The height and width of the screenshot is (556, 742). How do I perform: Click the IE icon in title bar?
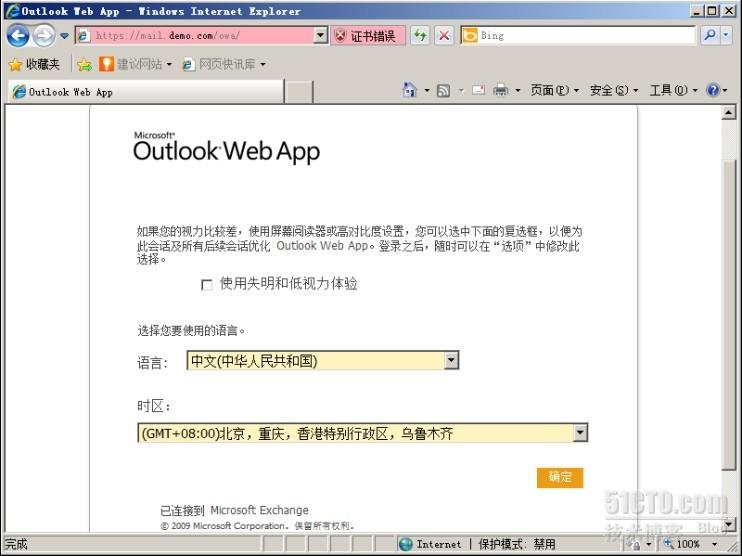(13, 11)
